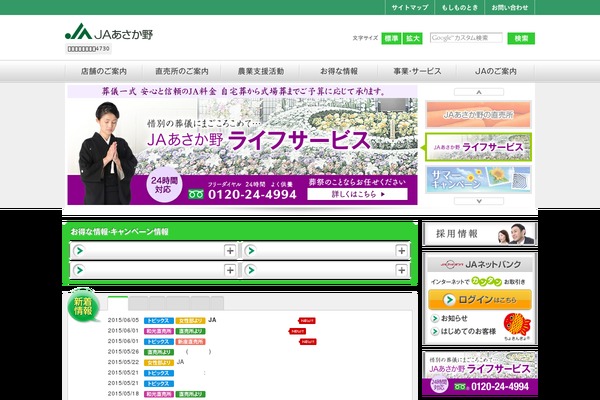Click the arrow icon beside お知らせ
The image size is (600, 400).
(x=435, y=318)
